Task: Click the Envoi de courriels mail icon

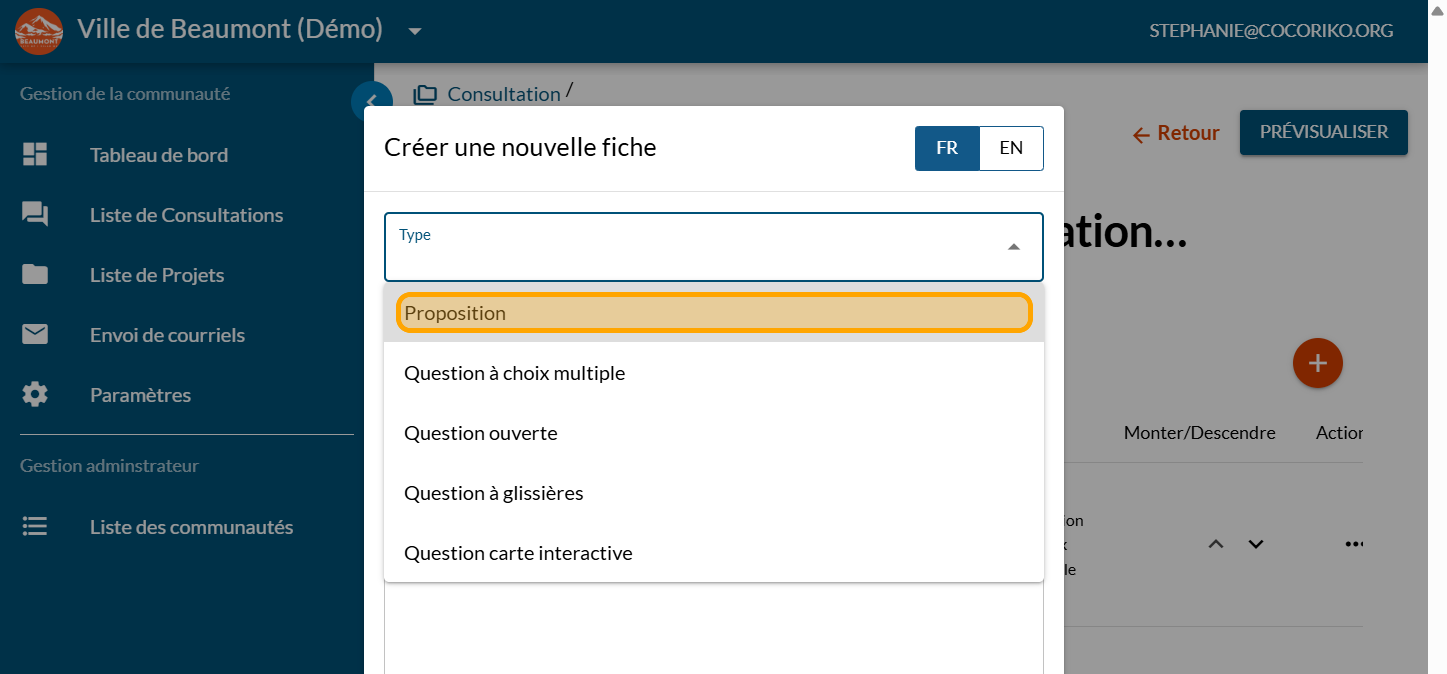Action: 35,335
